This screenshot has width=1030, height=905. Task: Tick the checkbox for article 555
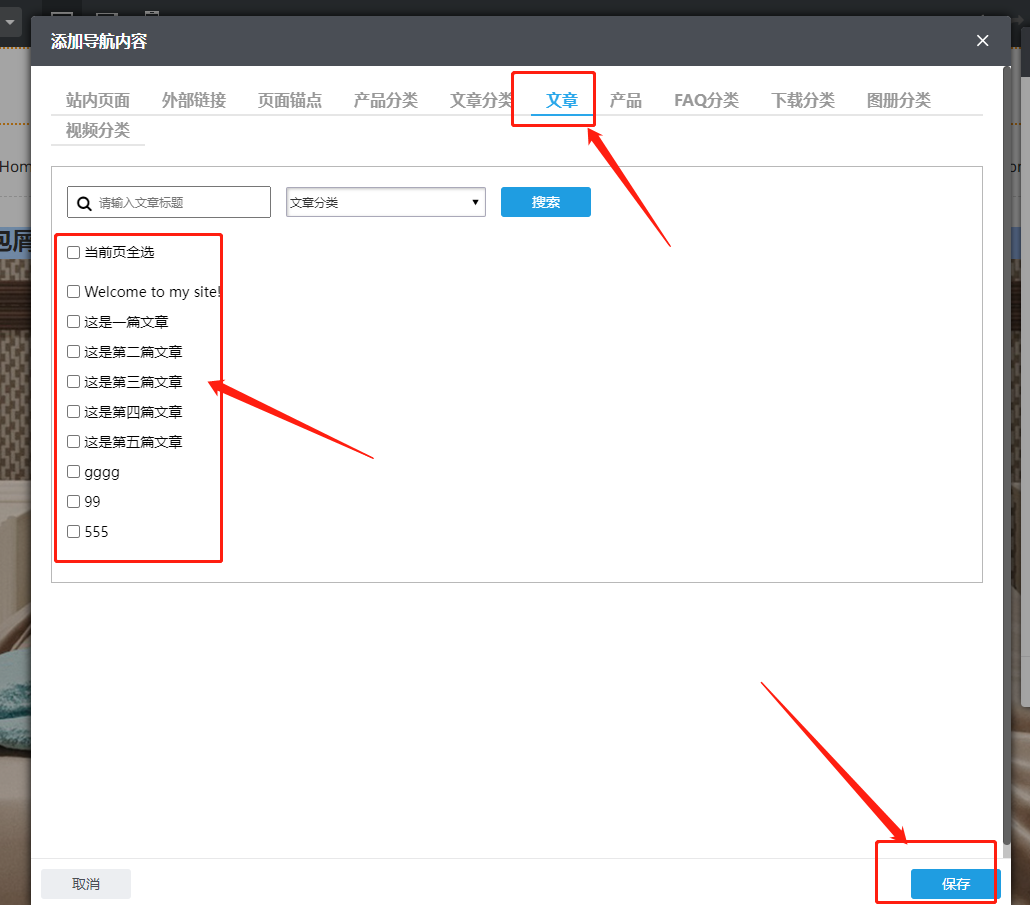(73, 532)
